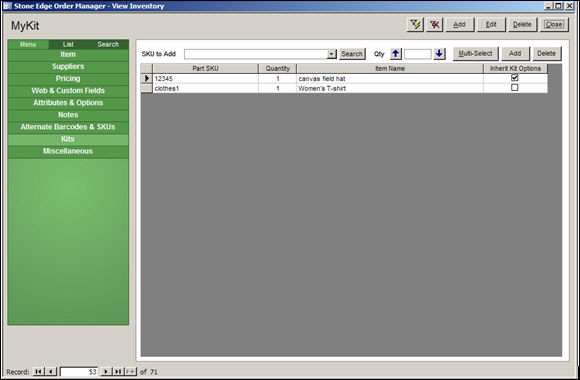Go to first record navigation icon

pyautogui.click(x=38, y=371)
